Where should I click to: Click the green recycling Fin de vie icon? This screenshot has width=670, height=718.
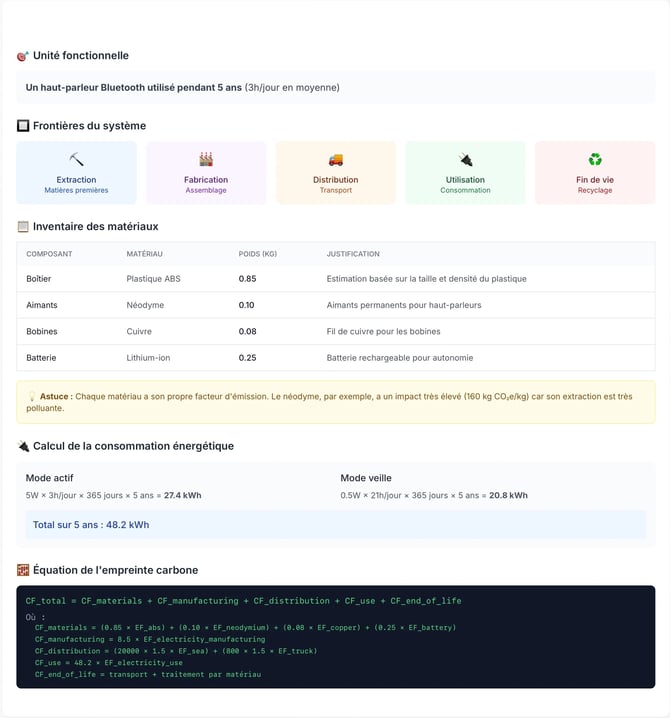click(595, 159)
